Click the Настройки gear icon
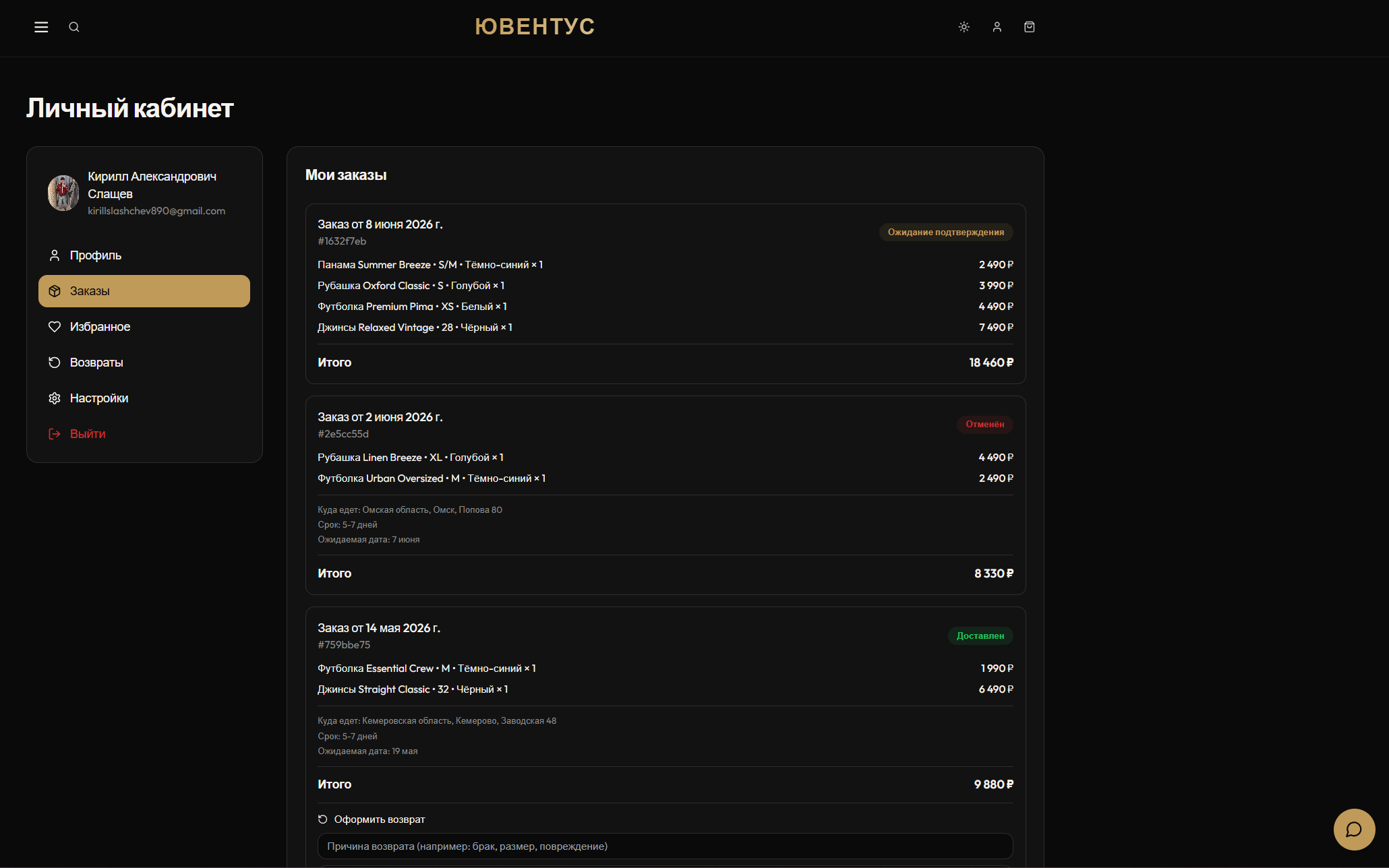Screen dimensions: 1389x868 pos(55,398)
